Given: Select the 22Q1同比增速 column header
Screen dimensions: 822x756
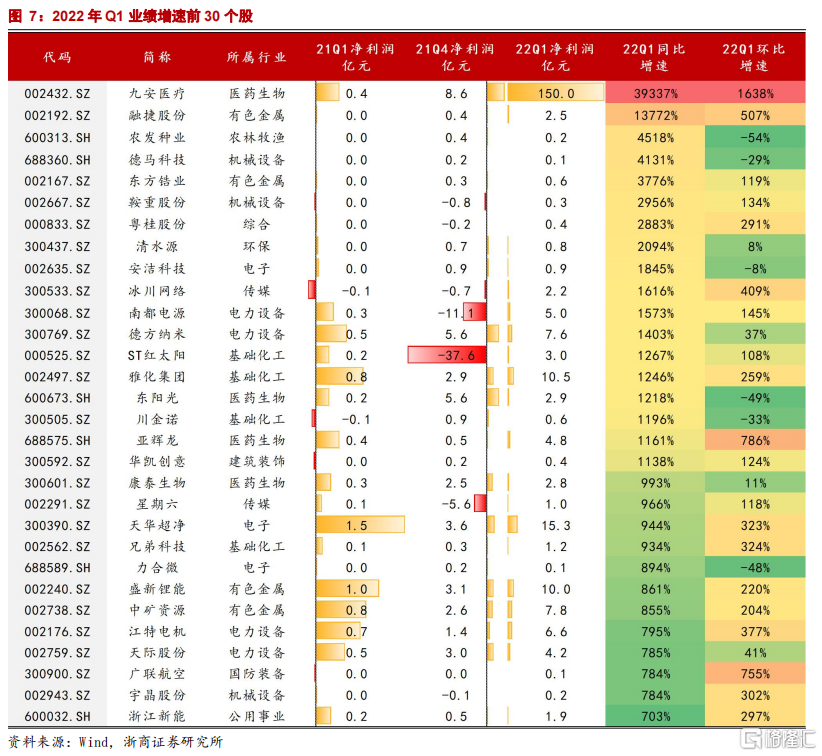Looking at the screenshot, I should pyautogui.click(x=654, y=57).
